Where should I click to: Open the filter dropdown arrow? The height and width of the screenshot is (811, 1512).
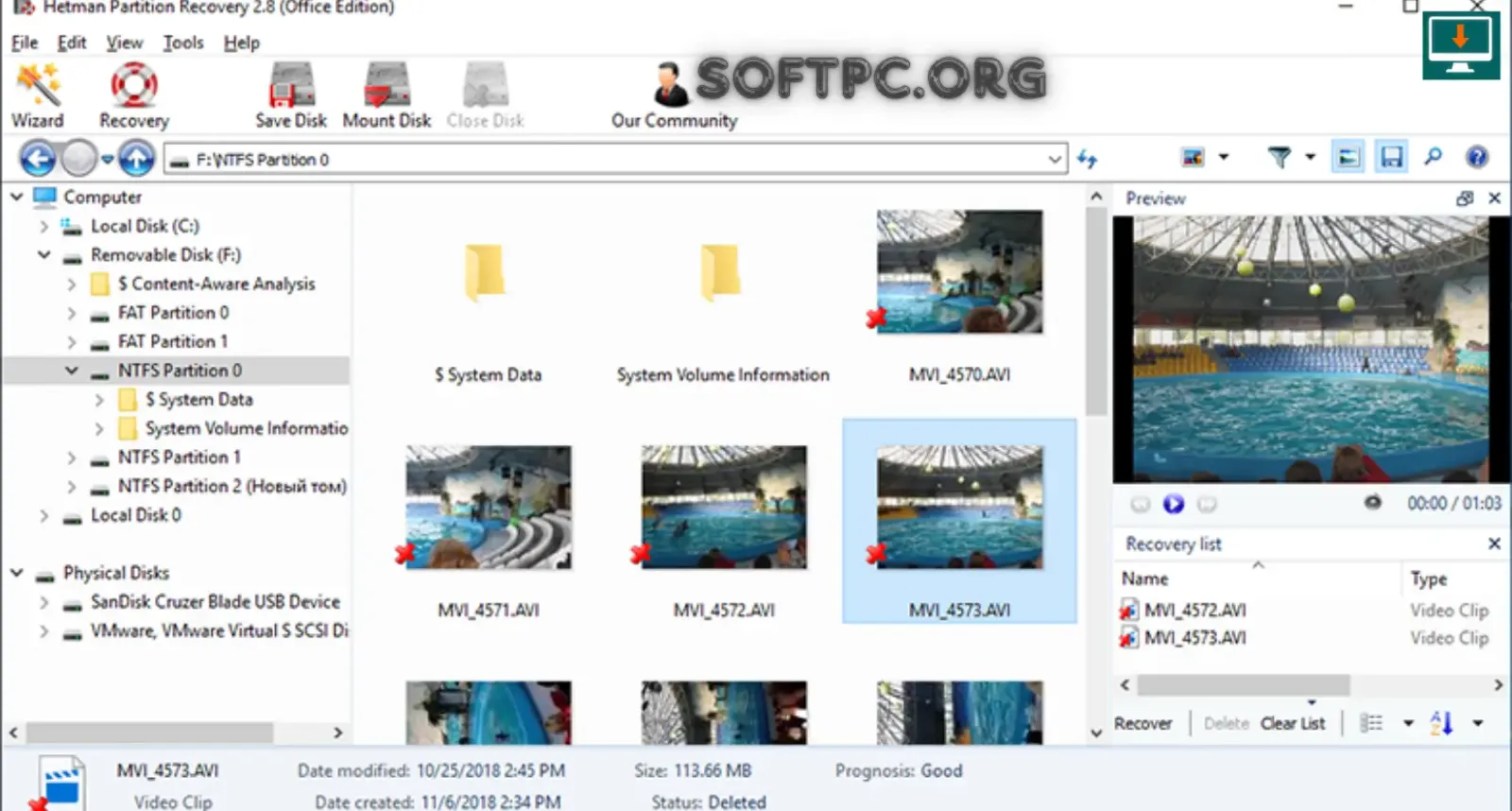[x=1310, y=157]
